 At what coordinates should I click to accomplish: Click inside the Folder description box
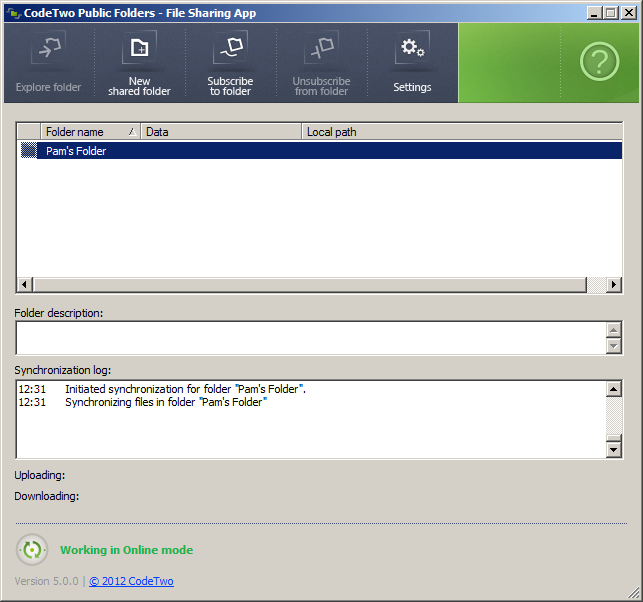[x=310, y=338]
